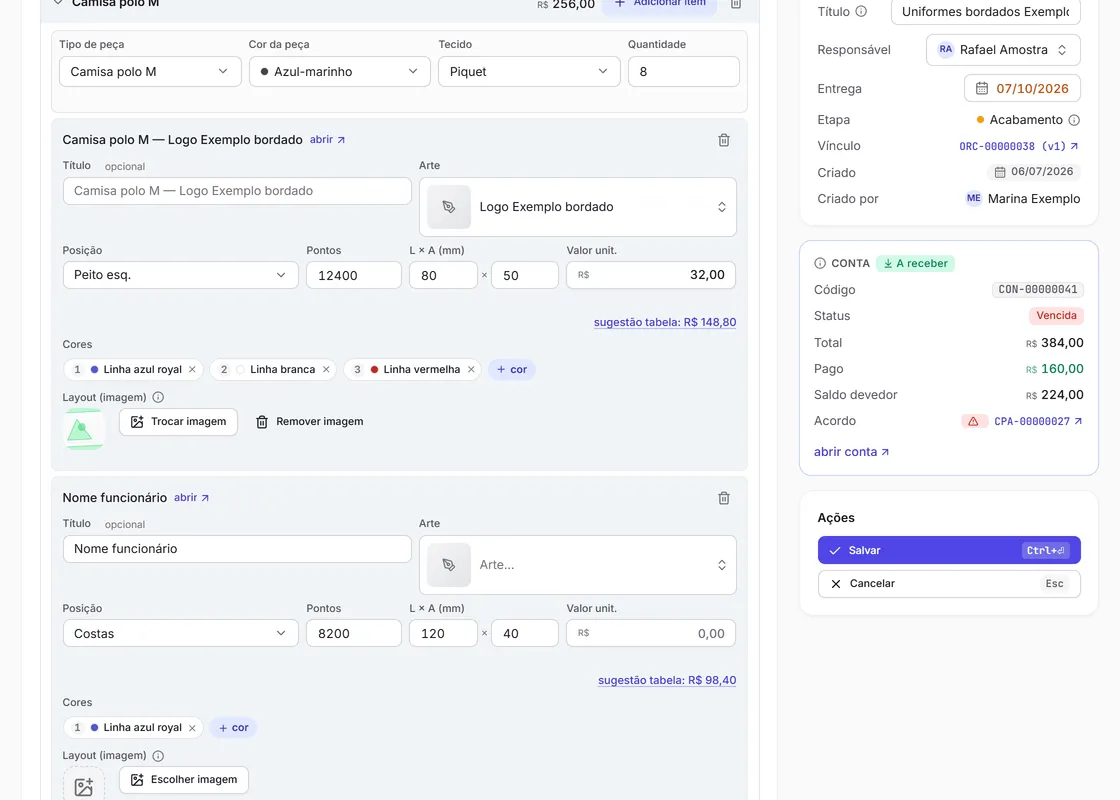This screenshot has width=1120, height=800.
Task: Open agreement CPA-00000027 link
Action: pos(1039,421)
